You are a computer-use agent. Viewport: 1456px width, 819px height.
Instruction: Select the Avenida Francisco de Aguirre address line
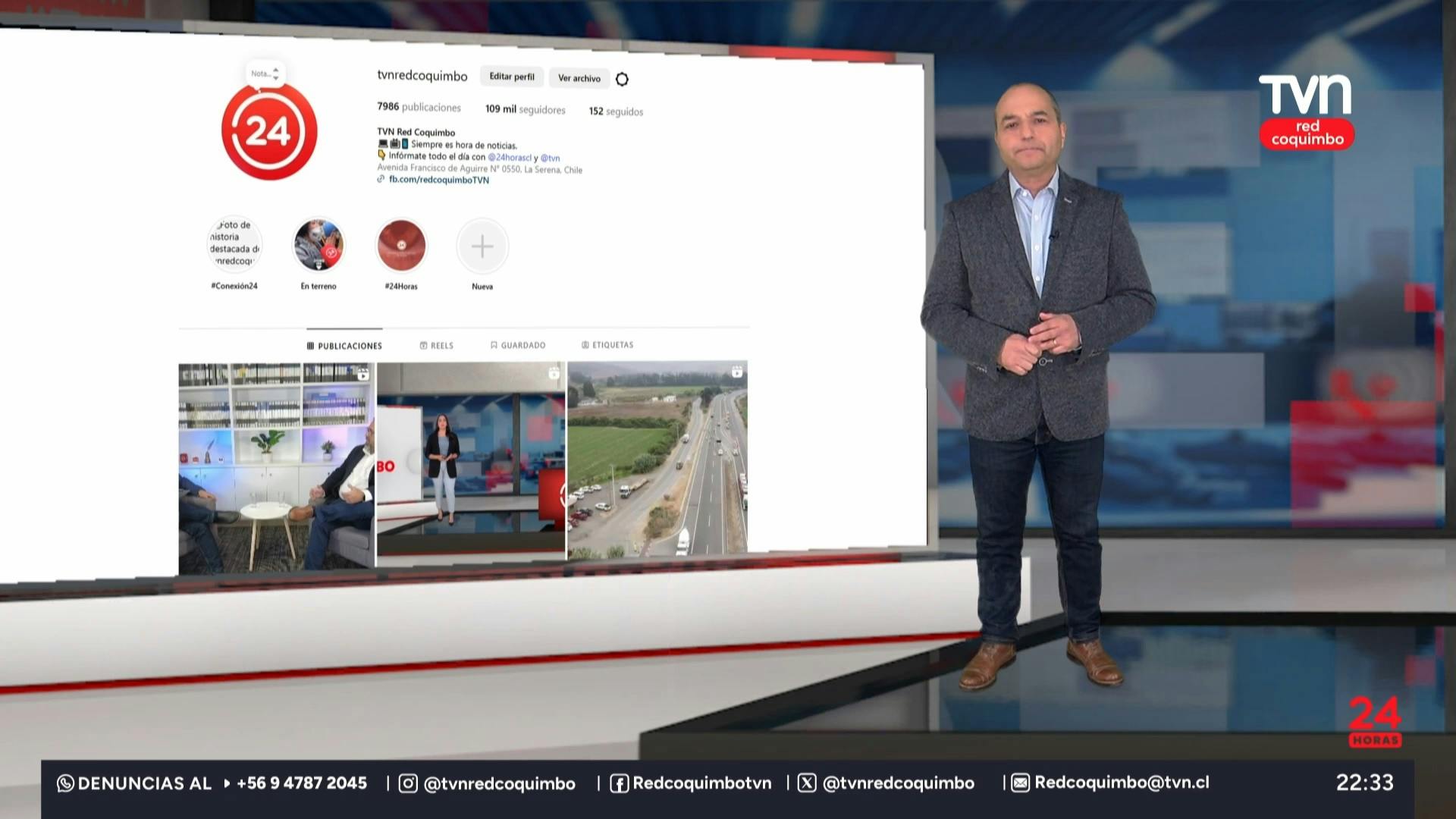(x=480, y=169)
